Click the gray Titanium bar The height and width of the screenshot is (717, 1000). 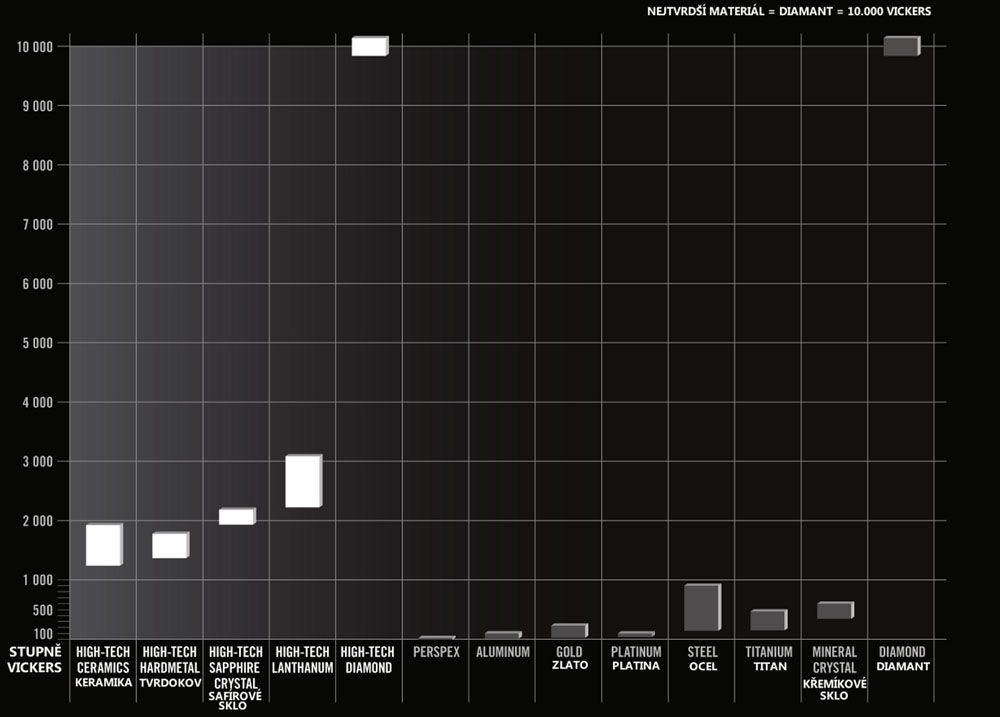(768, 620)
